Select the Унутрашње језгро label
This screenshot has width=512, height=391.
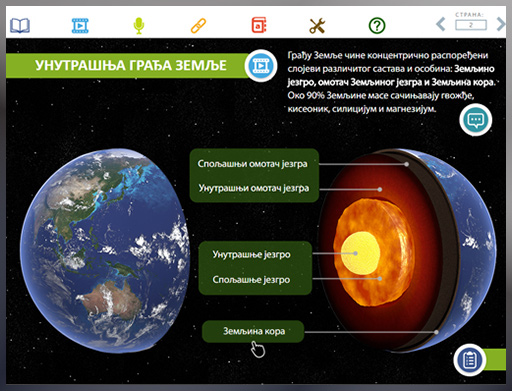(251, 255)
